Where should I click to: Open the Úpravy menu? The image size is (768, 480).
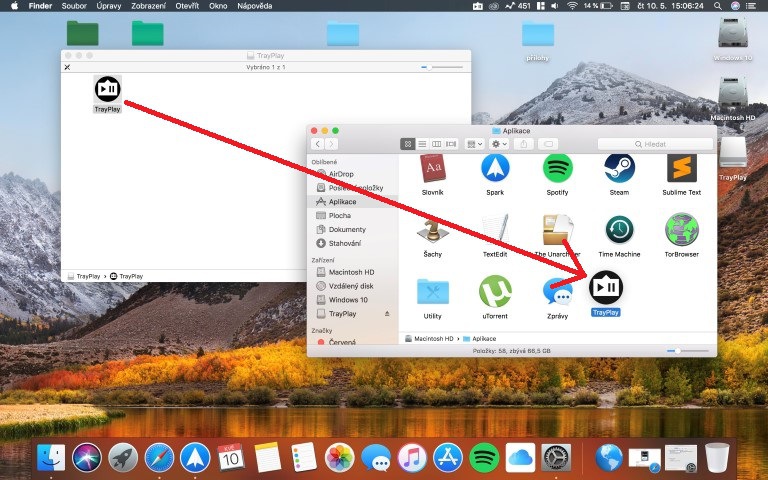[109, 6]
